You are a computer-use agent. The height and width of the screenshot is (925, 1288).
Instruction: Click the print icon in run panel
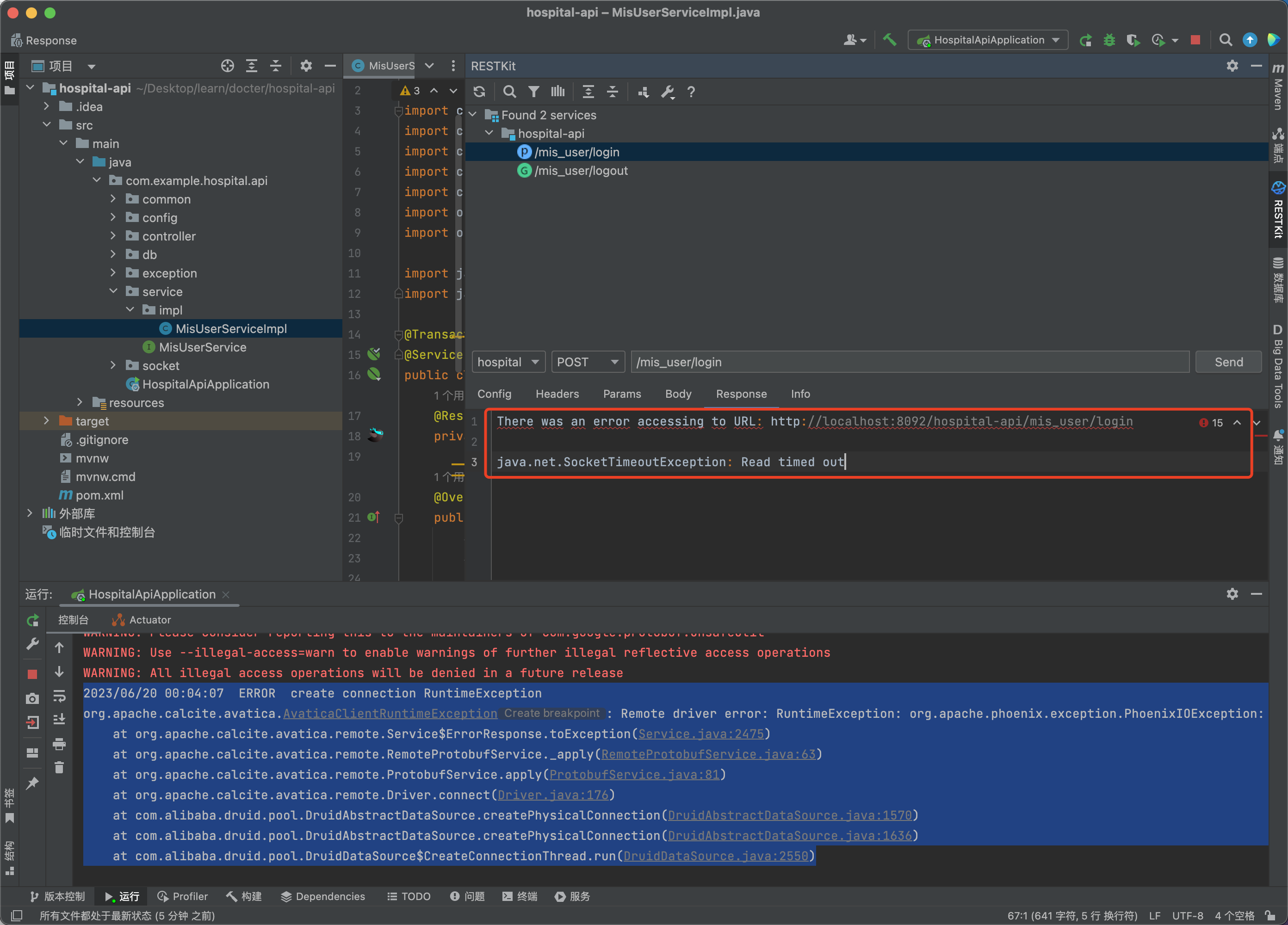(x=59, y=744)
